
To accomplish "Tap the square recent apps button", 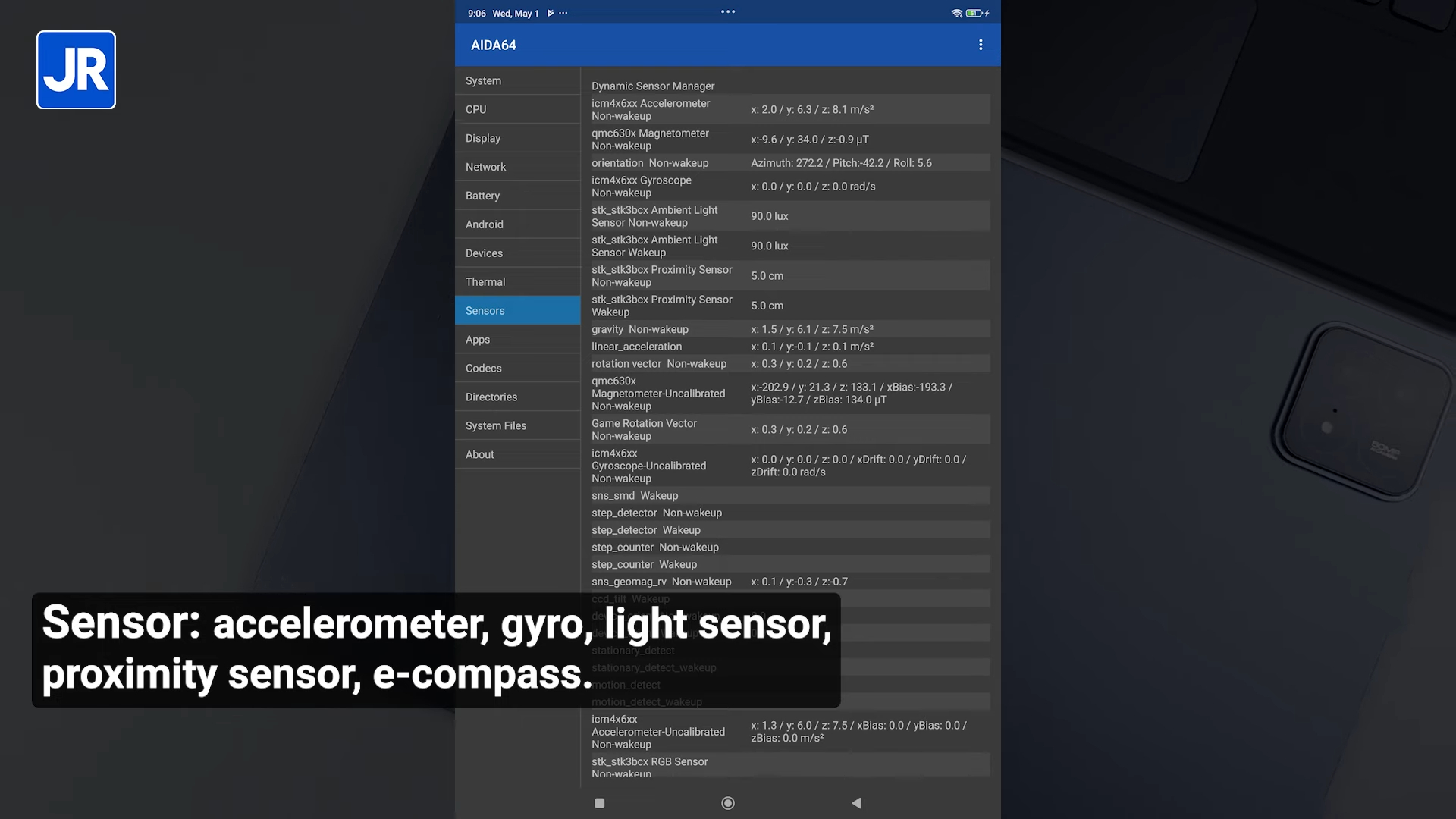I will [599, 803].
